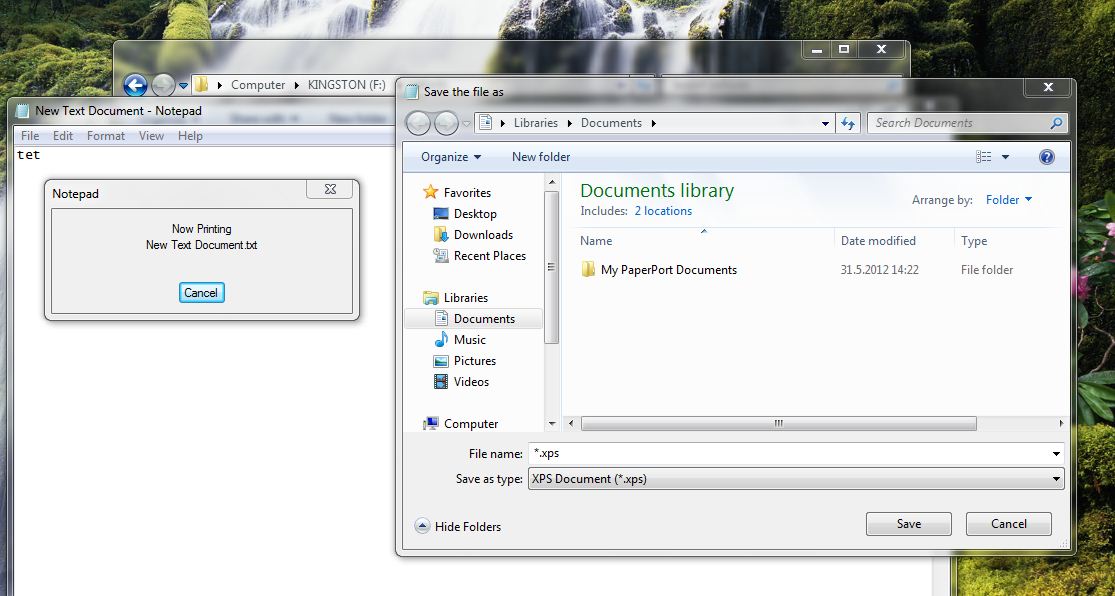The width and height of the screenshot is (1115, 596).
Task: Click Save button in the dialog
Action: click(x=908, y=524)
